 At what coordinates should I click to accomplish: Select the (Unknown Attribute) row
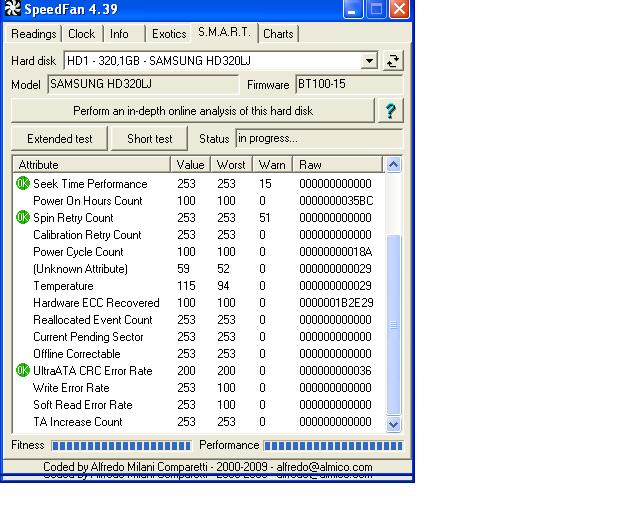199,269
